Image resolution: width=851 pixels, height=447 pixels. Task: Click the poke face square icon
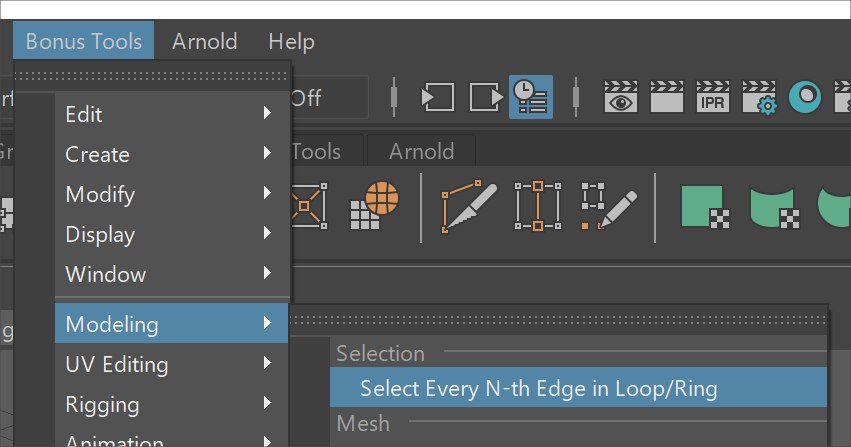(x=309, y=206)
